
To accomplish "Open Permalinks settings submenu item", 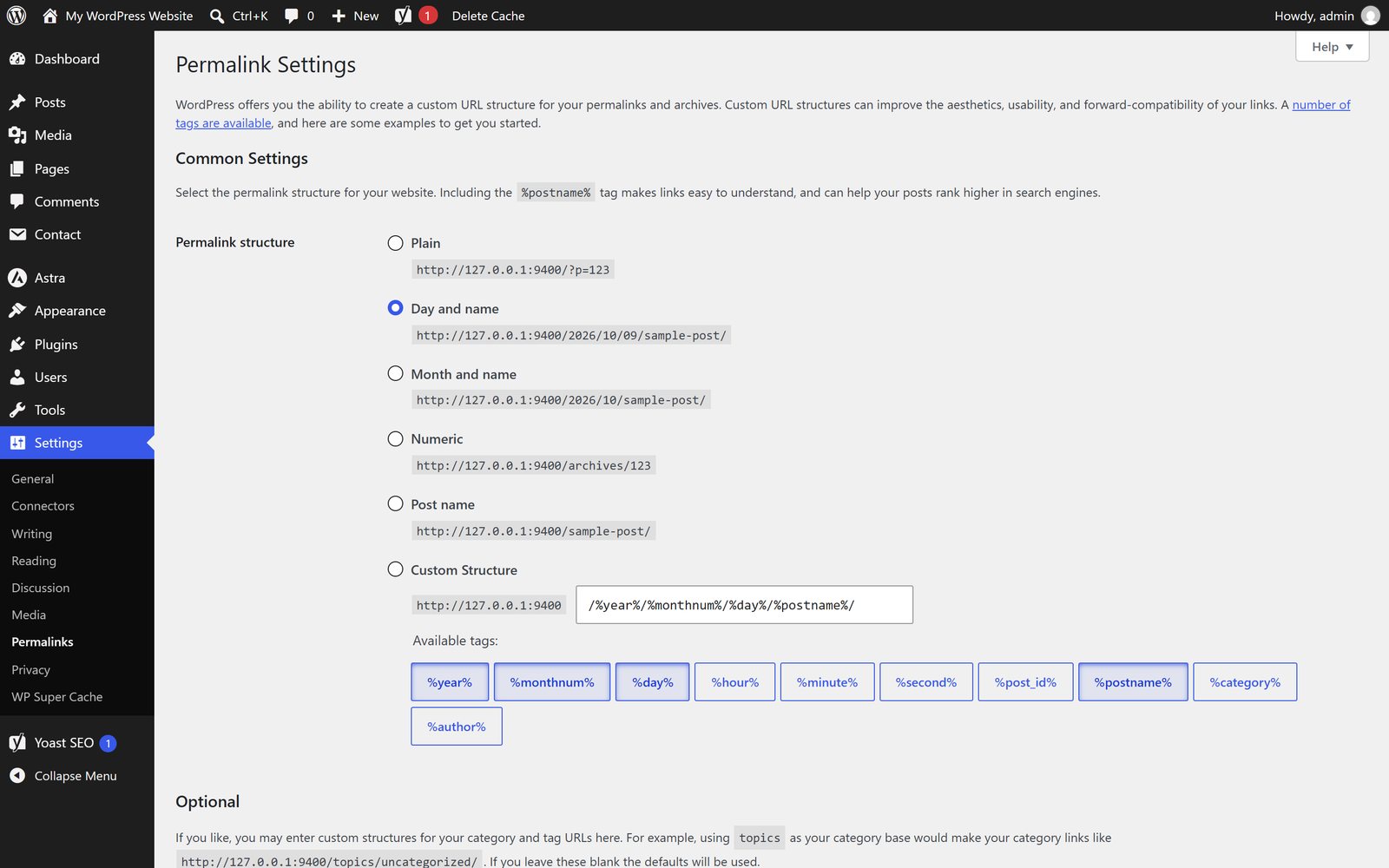I will [x=43, y=642].
